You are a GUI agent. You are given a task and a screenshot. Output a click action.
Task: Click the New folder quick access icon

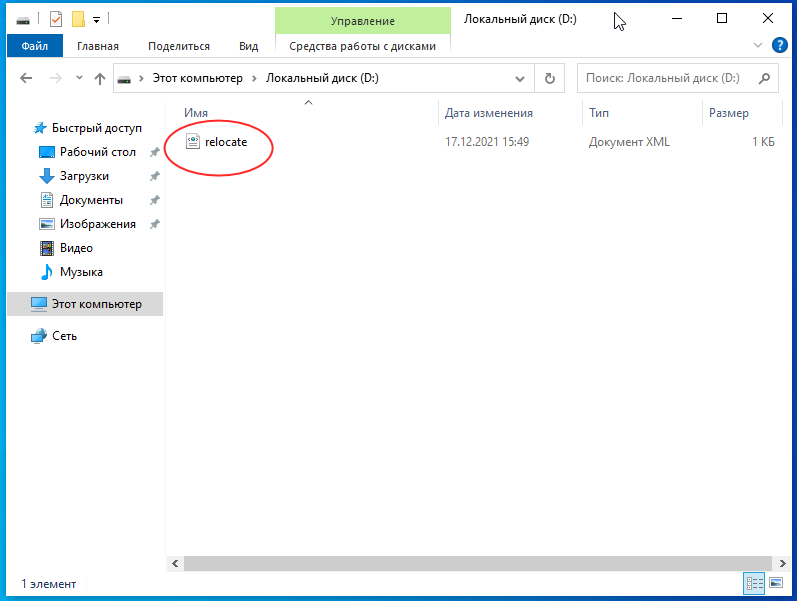(78, 20)
